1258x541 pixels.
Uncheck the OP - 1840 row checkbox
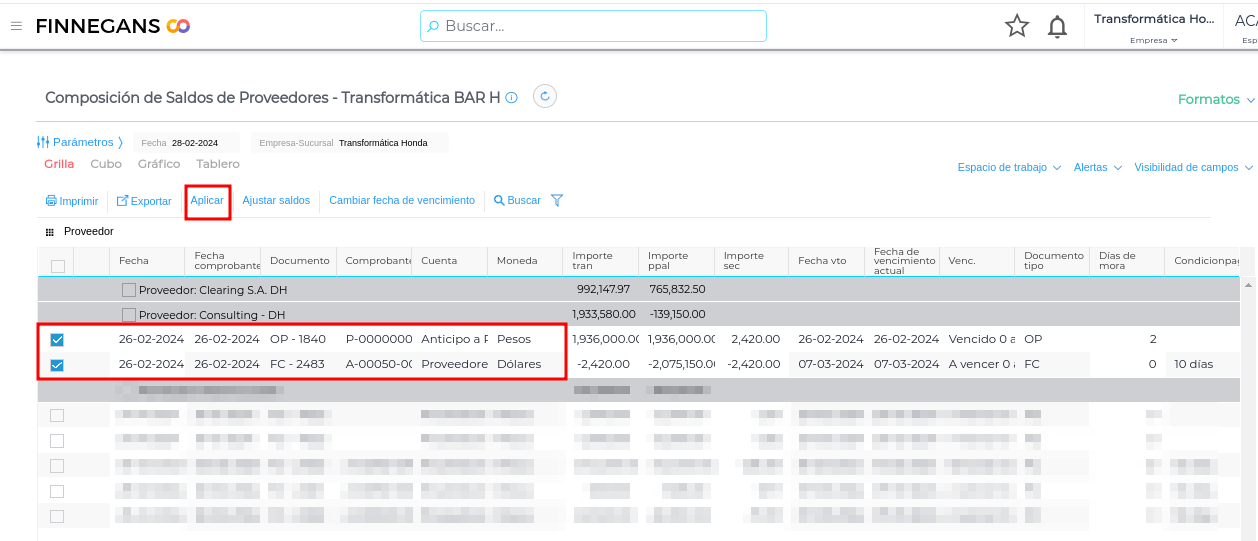coord(57,340)
